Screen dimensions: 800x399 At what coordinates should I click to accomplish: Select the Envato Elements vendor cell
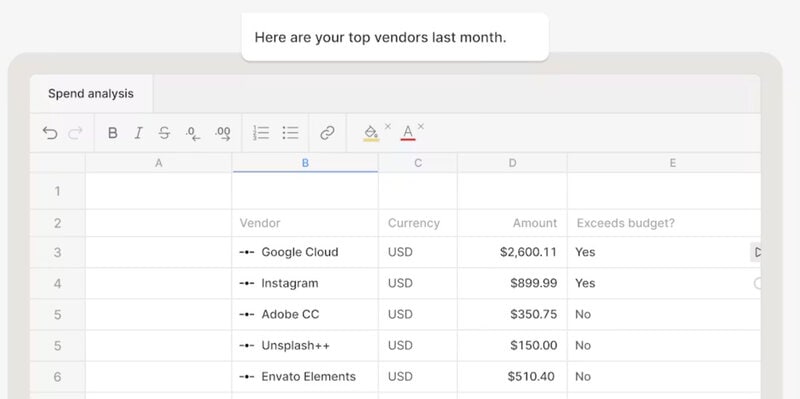tap(305, 377)
